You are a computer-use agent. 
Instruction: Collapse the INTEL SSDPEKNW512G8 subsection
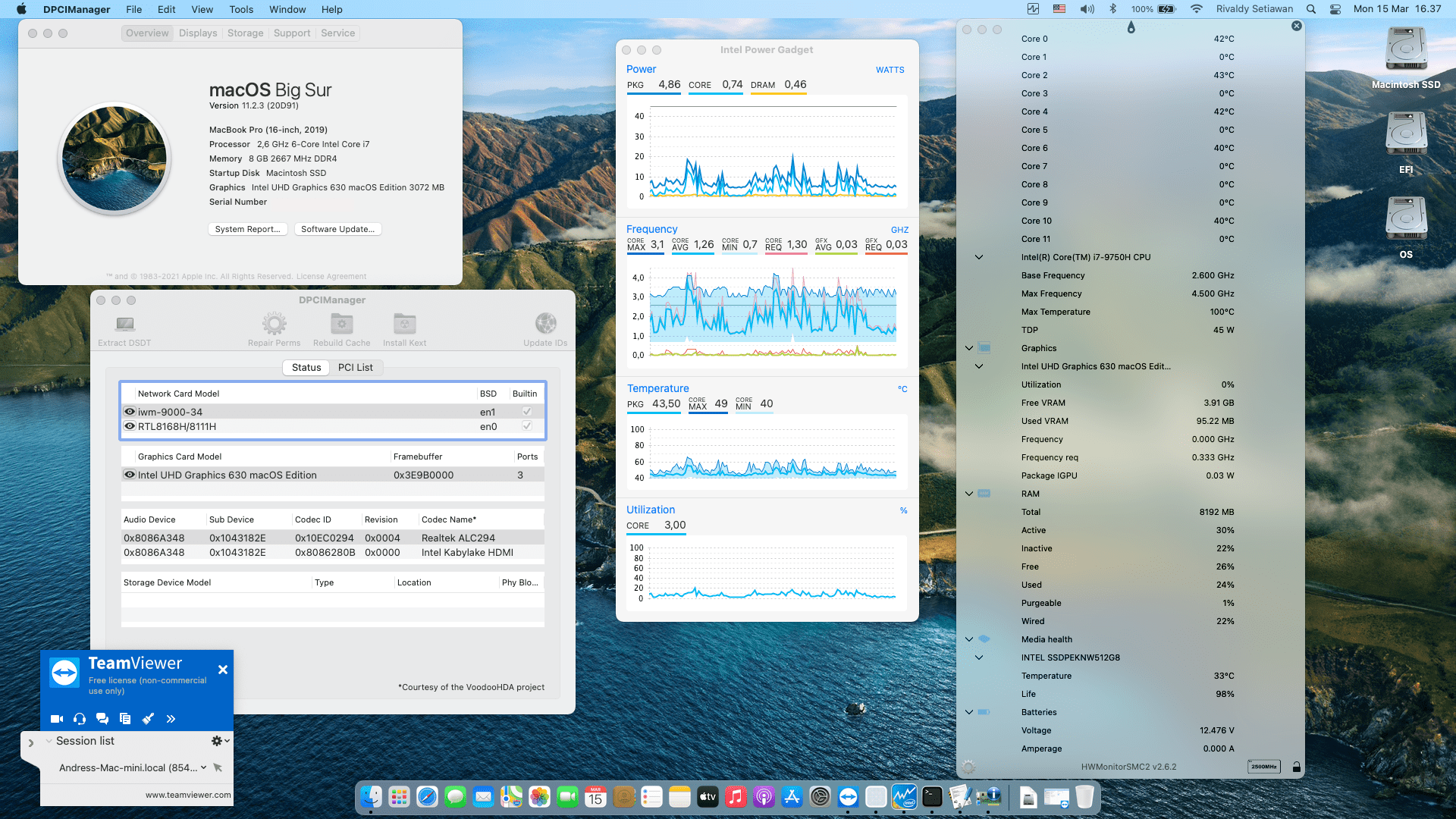tap(979, 657)
